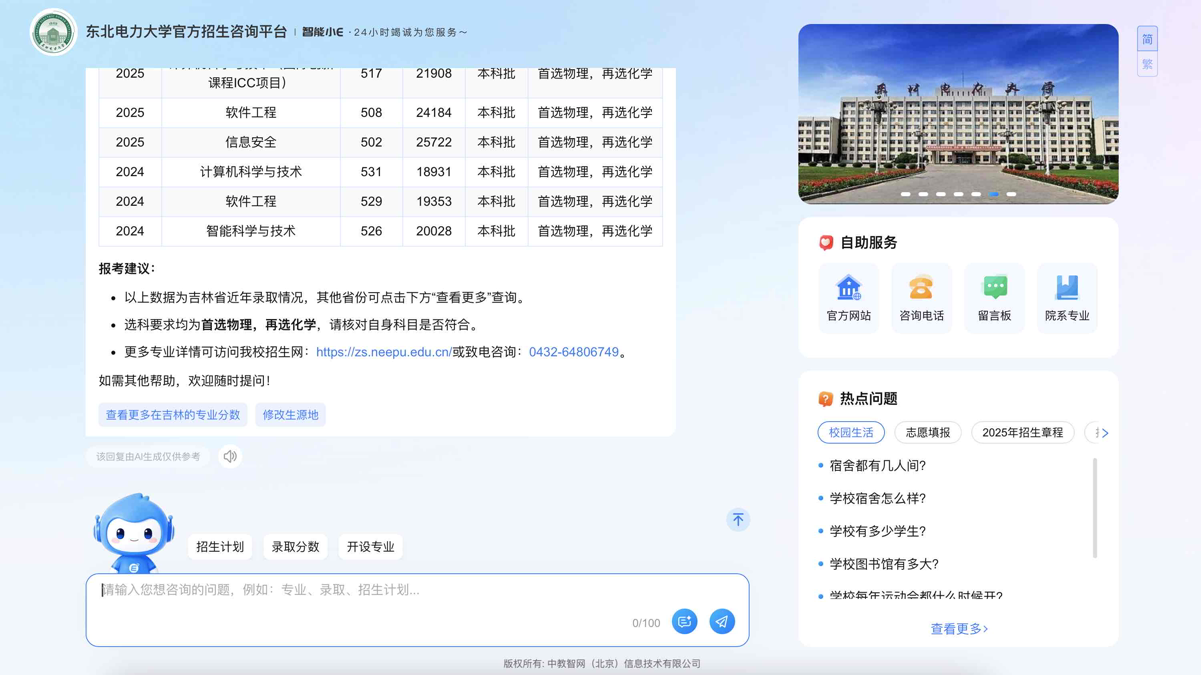Expand hot questions via 查看更多
Screen dimensions: 1201x675
tap(958, 629)
